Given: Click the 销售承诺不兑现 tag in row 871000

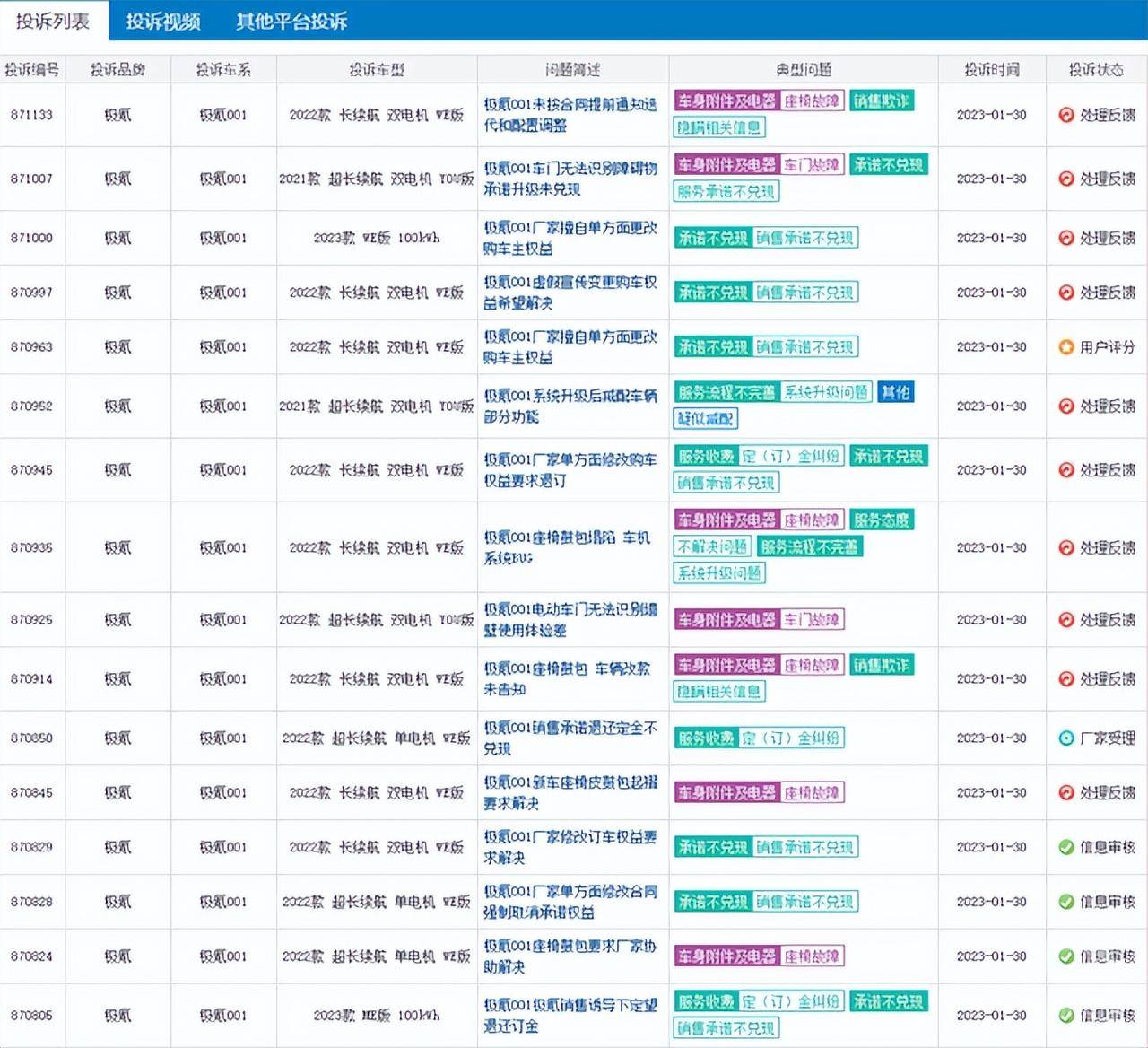Looking at the screenshot, I should tap(804, 238).
